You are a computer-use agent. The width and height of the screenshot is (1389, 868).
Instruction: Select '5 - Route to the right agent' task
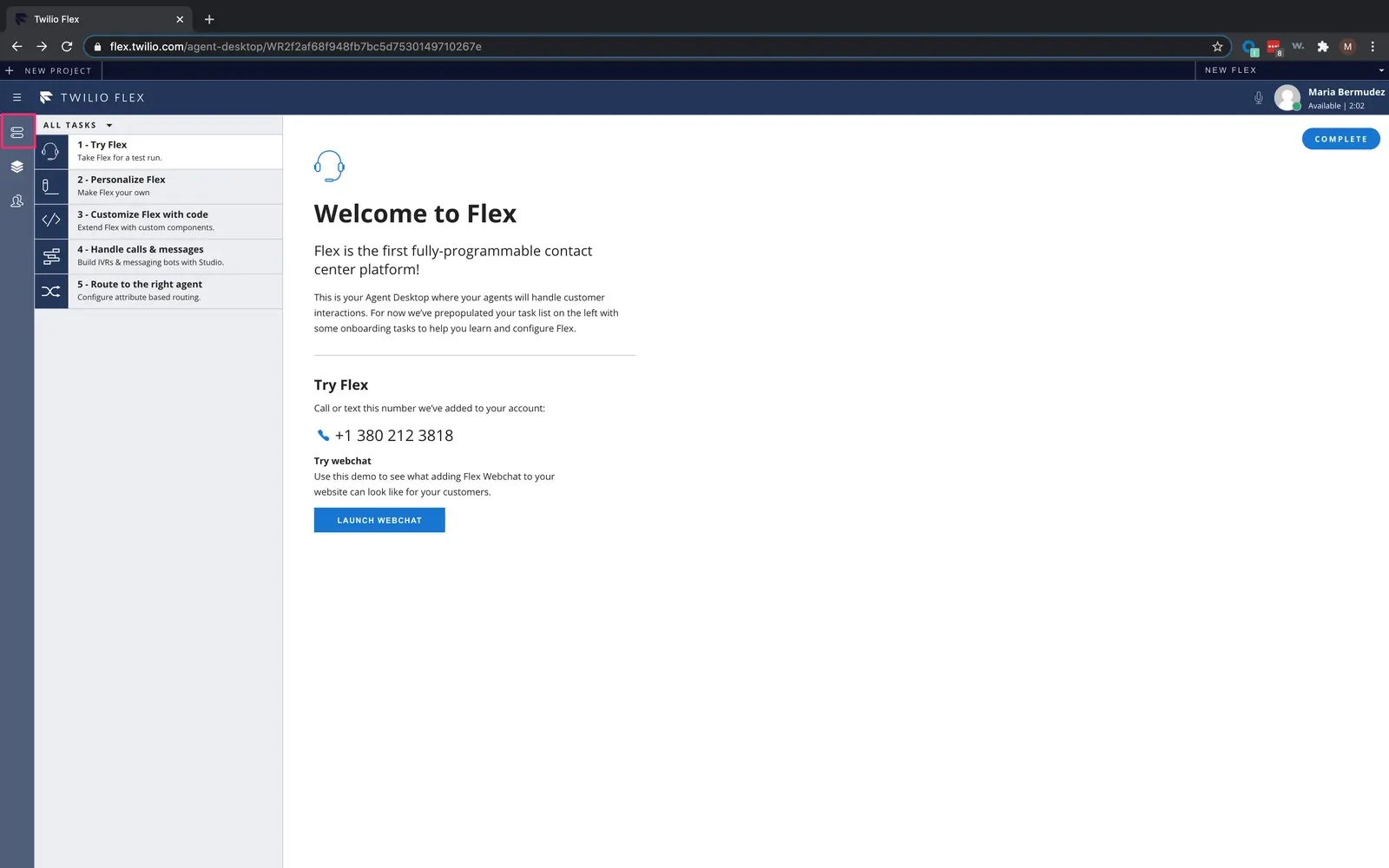click(x=158, y=291)
